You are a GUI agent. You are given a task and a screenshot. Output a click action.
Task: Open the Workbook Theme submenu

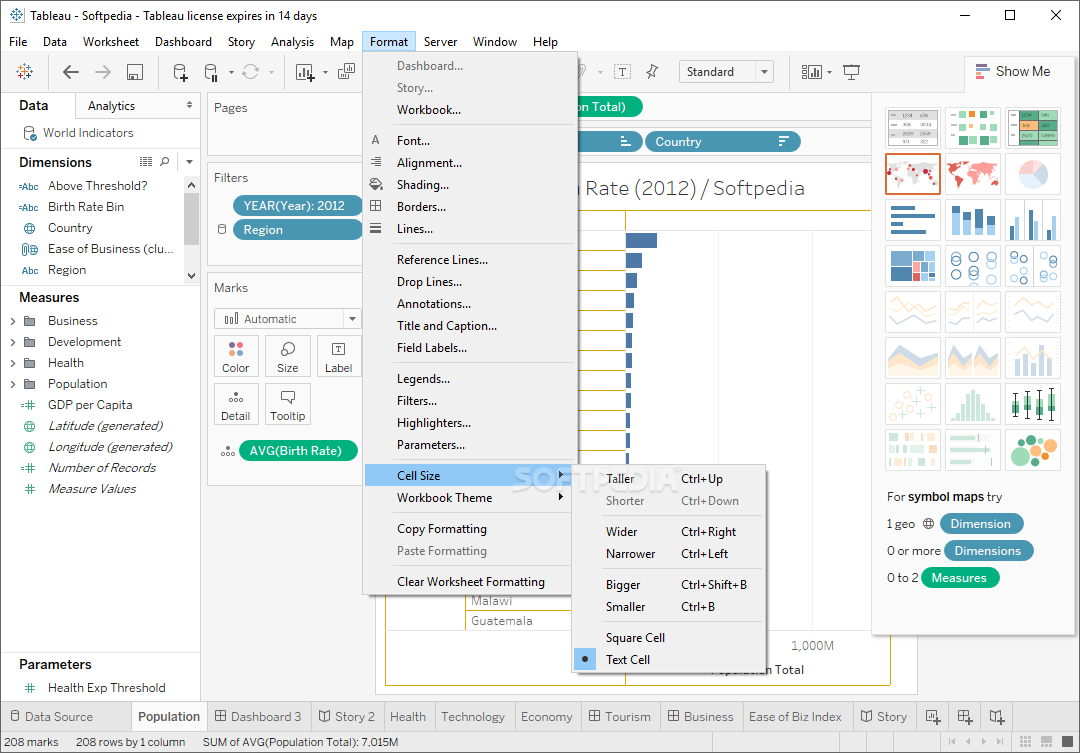pos(468,497)
